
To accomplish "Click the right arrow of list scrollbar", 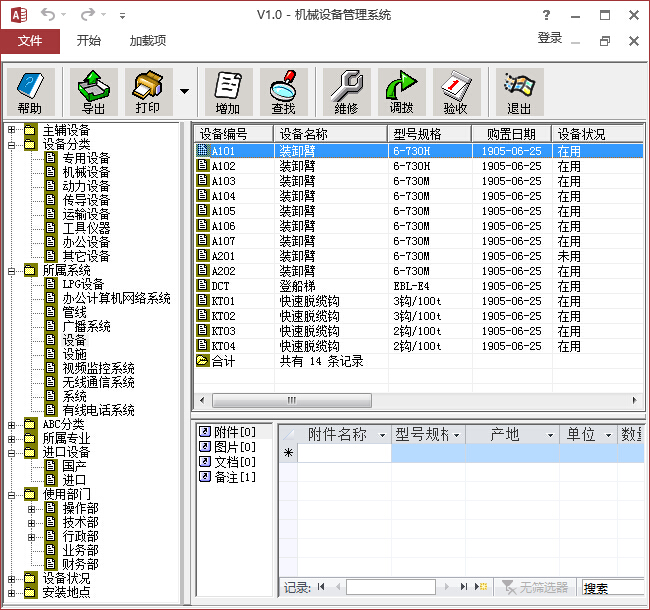I will [x=635, y=400].
